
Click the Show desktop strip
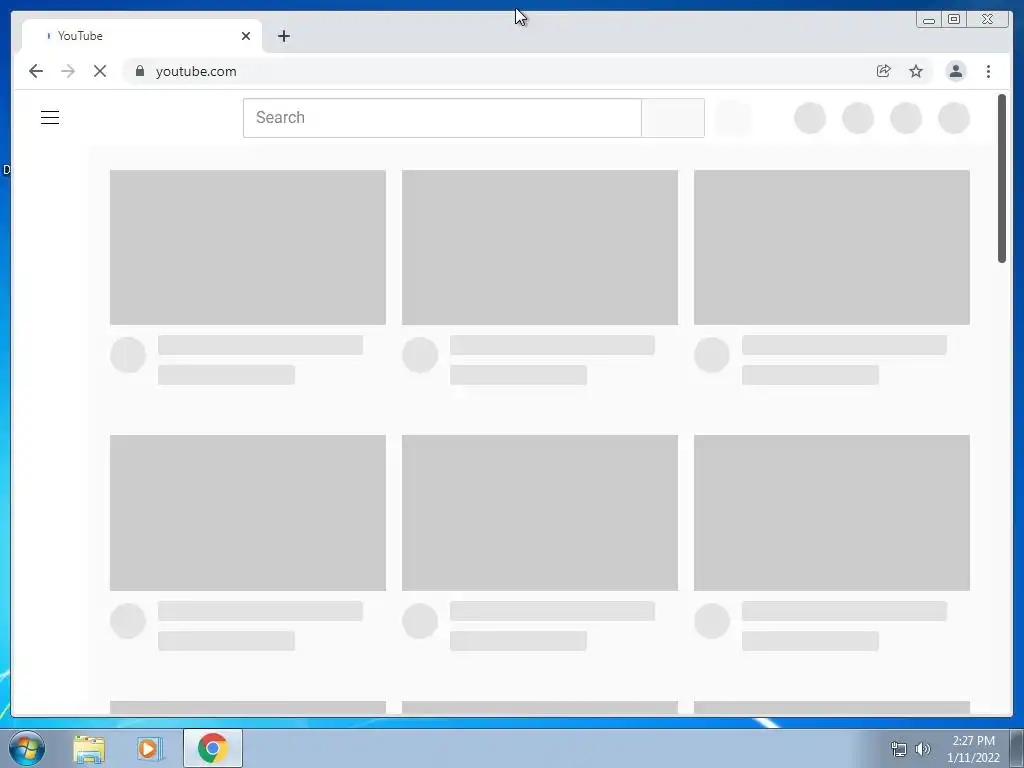[1017, 748]
